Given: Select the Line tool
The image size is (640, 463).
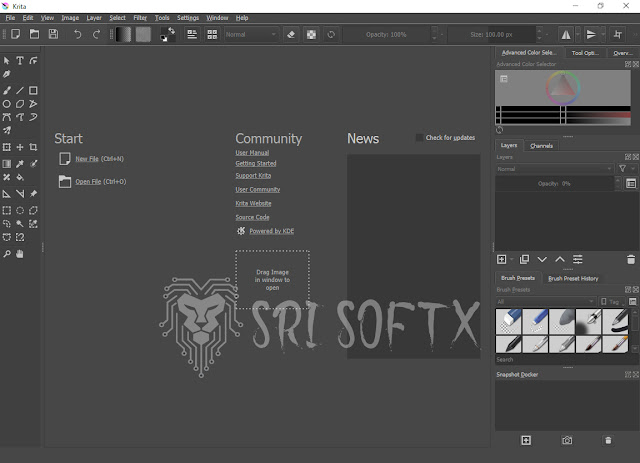Looking at the screenshot, I should click(20, 90).
